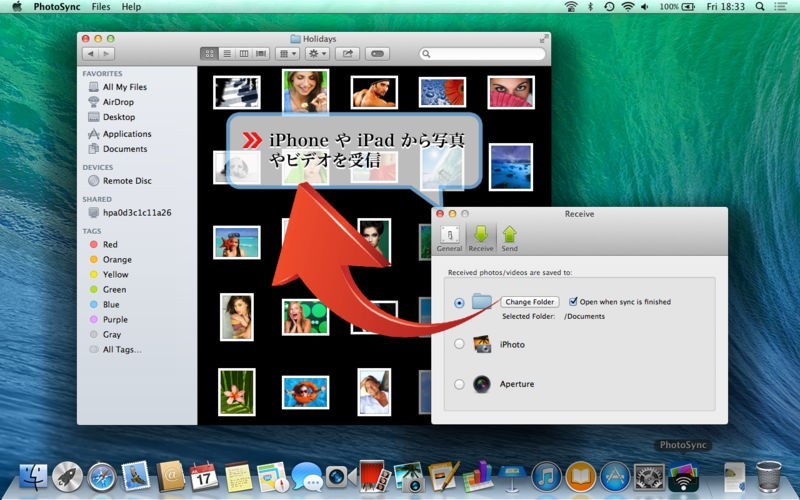Expand All Tags in the sidebar

[121, 350]
